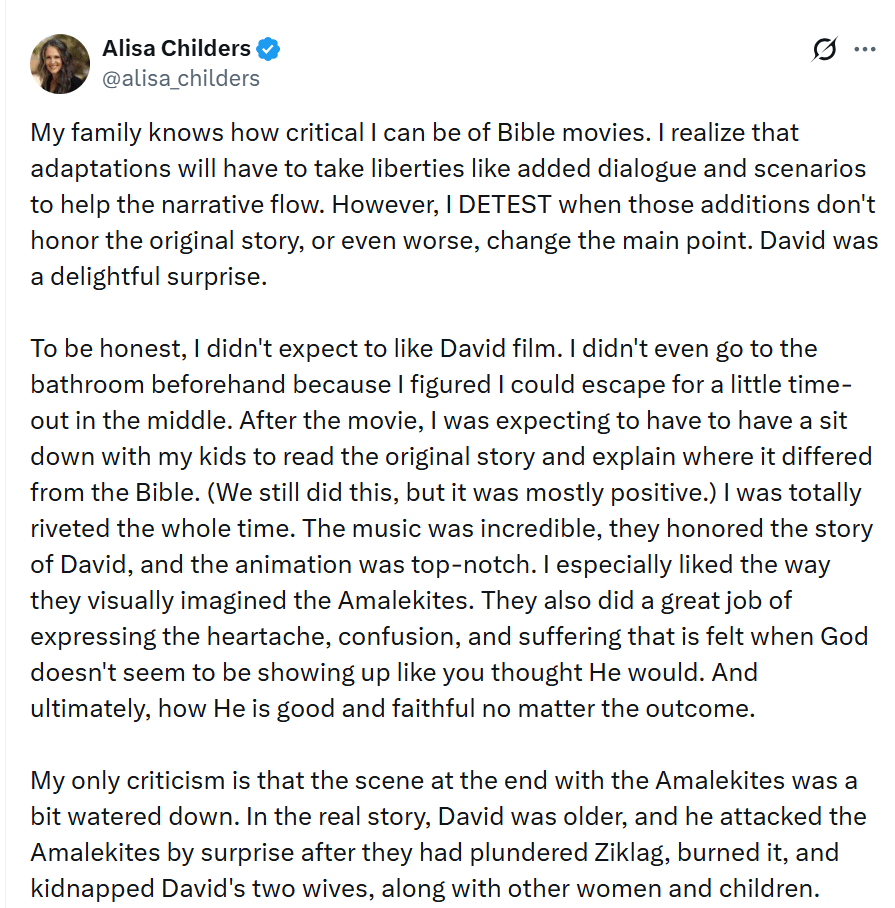Open Grok explain-this-post icon
This screenshot has width=895, height=908.
click(x=825, y=49)
